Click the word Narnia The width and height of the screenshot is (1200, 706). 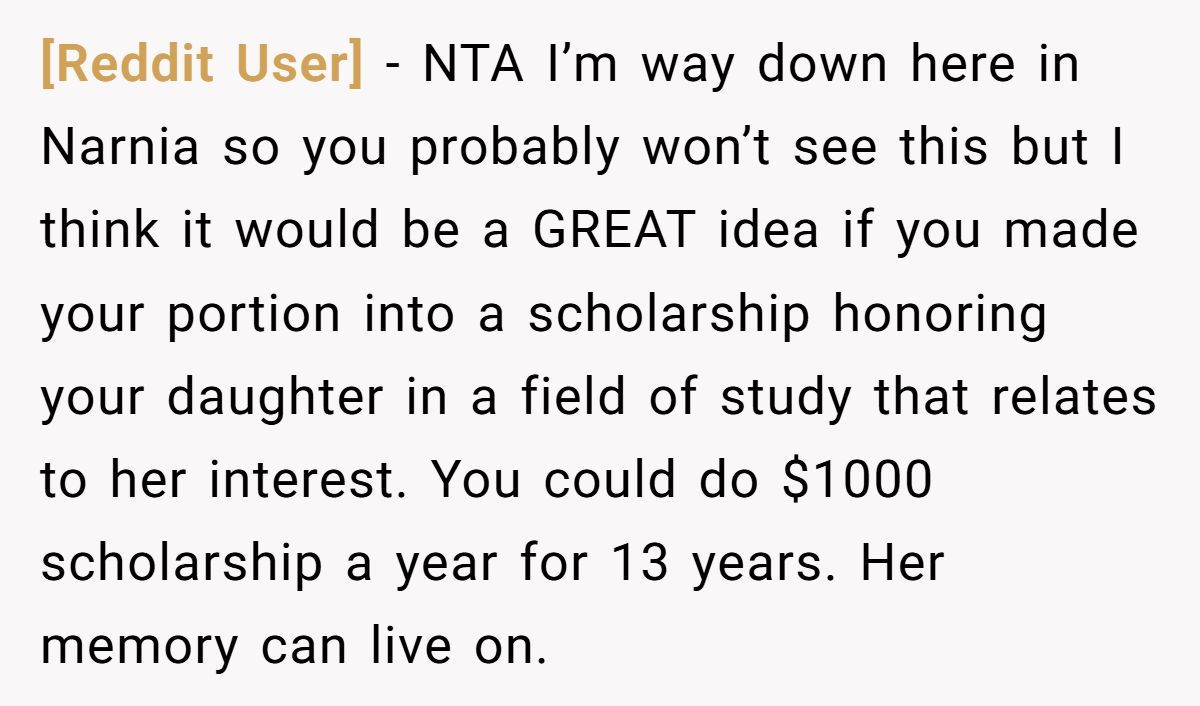click(120, 148)
